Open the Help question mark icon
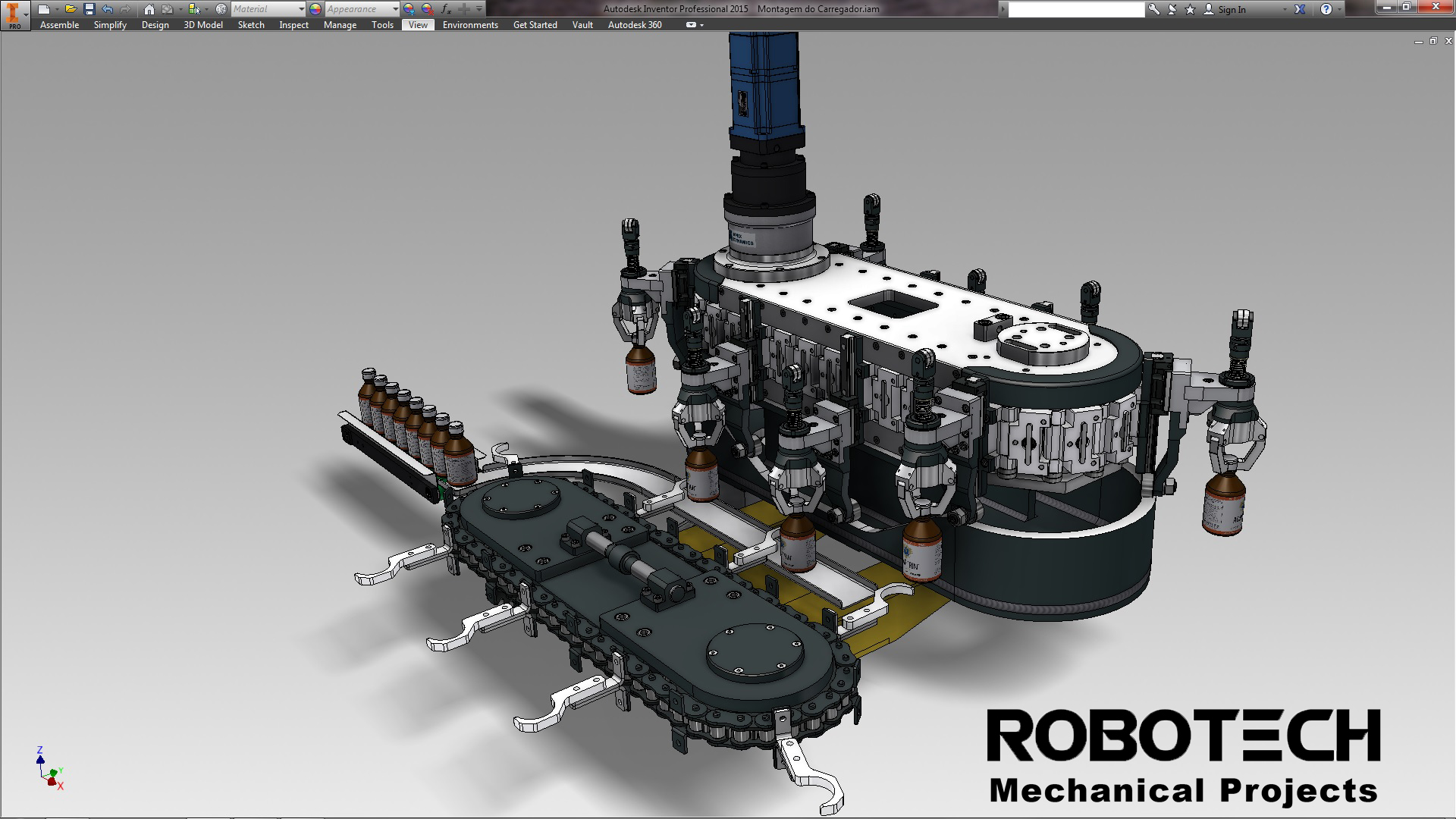Image resolution: width=1456 pixels, height=819 pixels. coord(1326,9)
